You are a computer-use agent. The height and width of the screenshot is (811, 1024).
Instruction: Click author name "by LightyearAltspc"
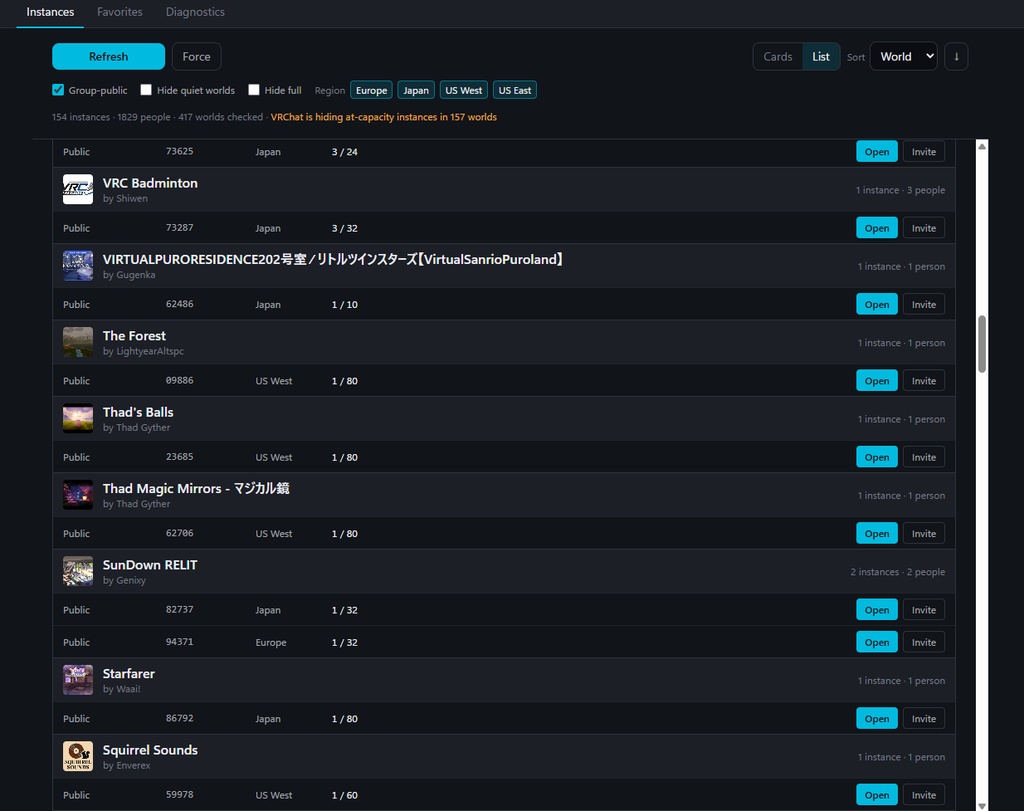tap(143, 351)
